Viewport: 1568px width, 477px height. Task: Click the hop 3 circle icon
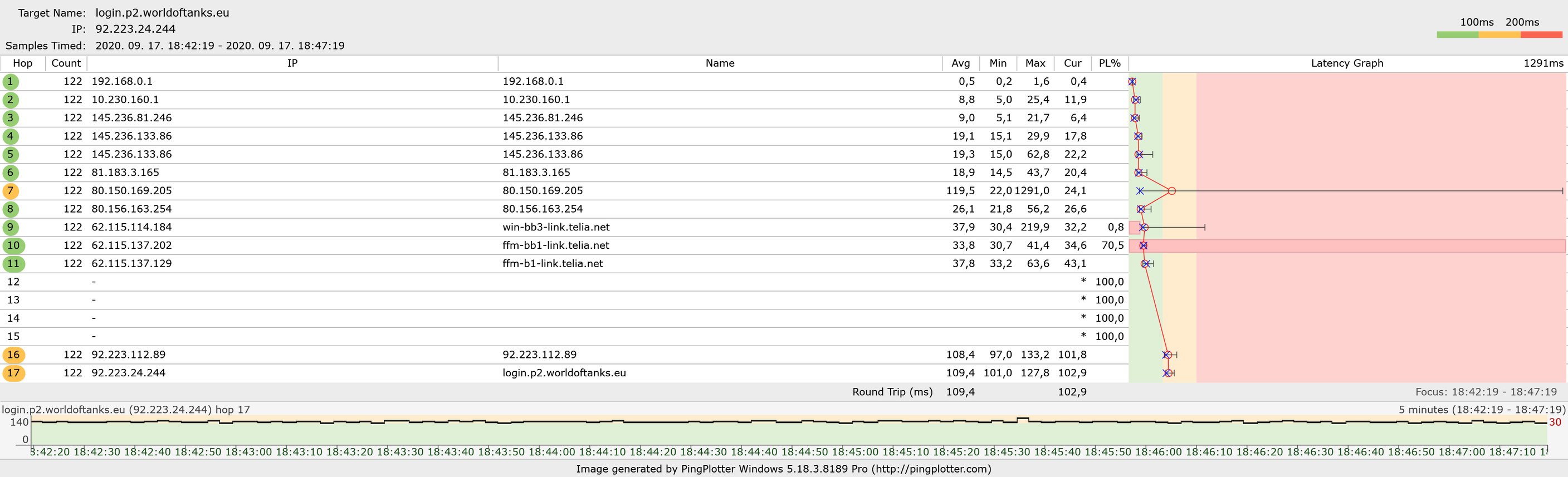11,118
